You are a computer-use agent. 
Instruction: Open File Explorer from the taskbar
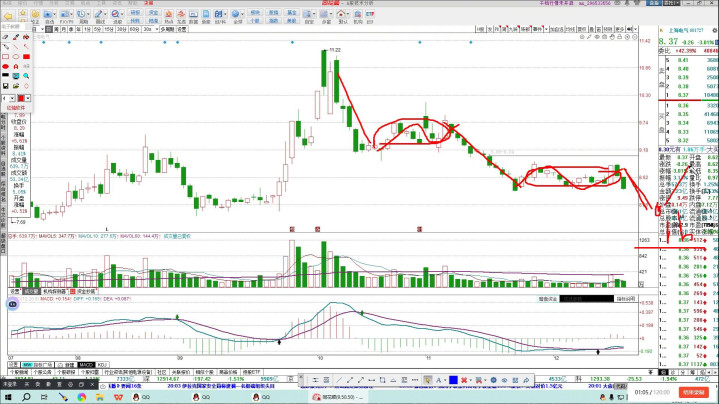click(100, 397)
